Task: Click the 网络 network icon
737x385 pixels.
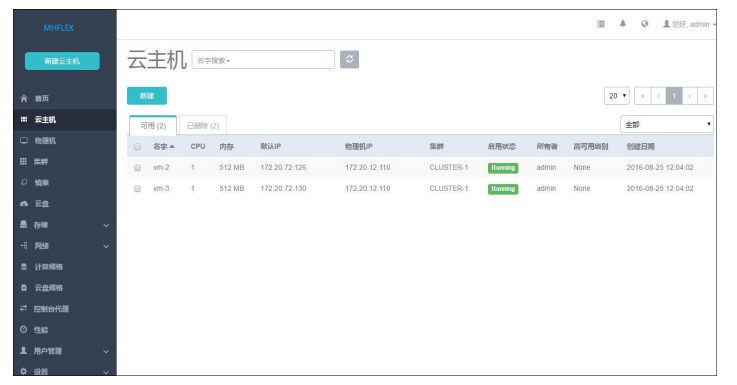Action: (24, 245)
